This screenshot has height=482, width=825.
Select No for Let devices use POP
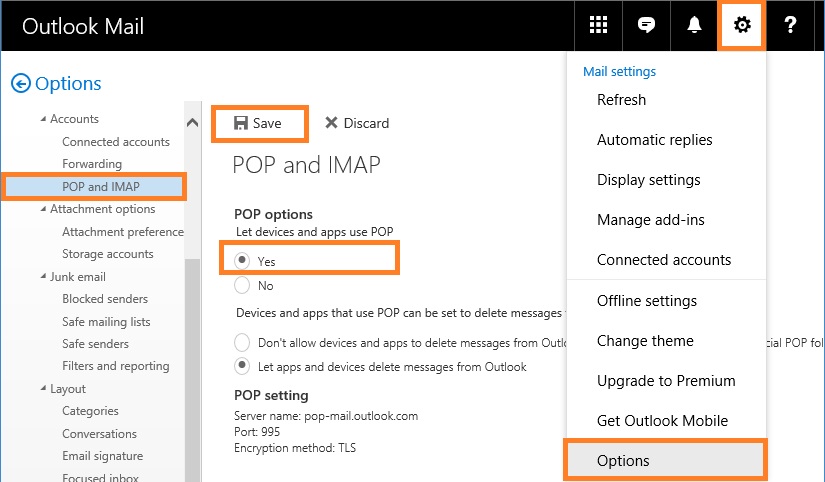coord(242,285)
